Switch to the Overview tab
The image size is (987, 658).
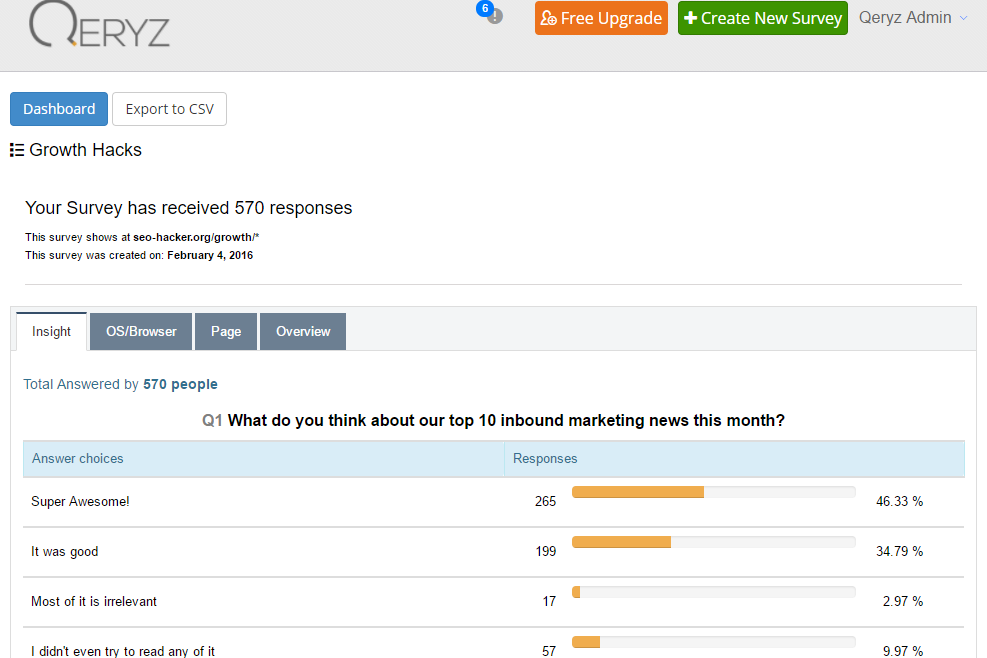[303, 331]
